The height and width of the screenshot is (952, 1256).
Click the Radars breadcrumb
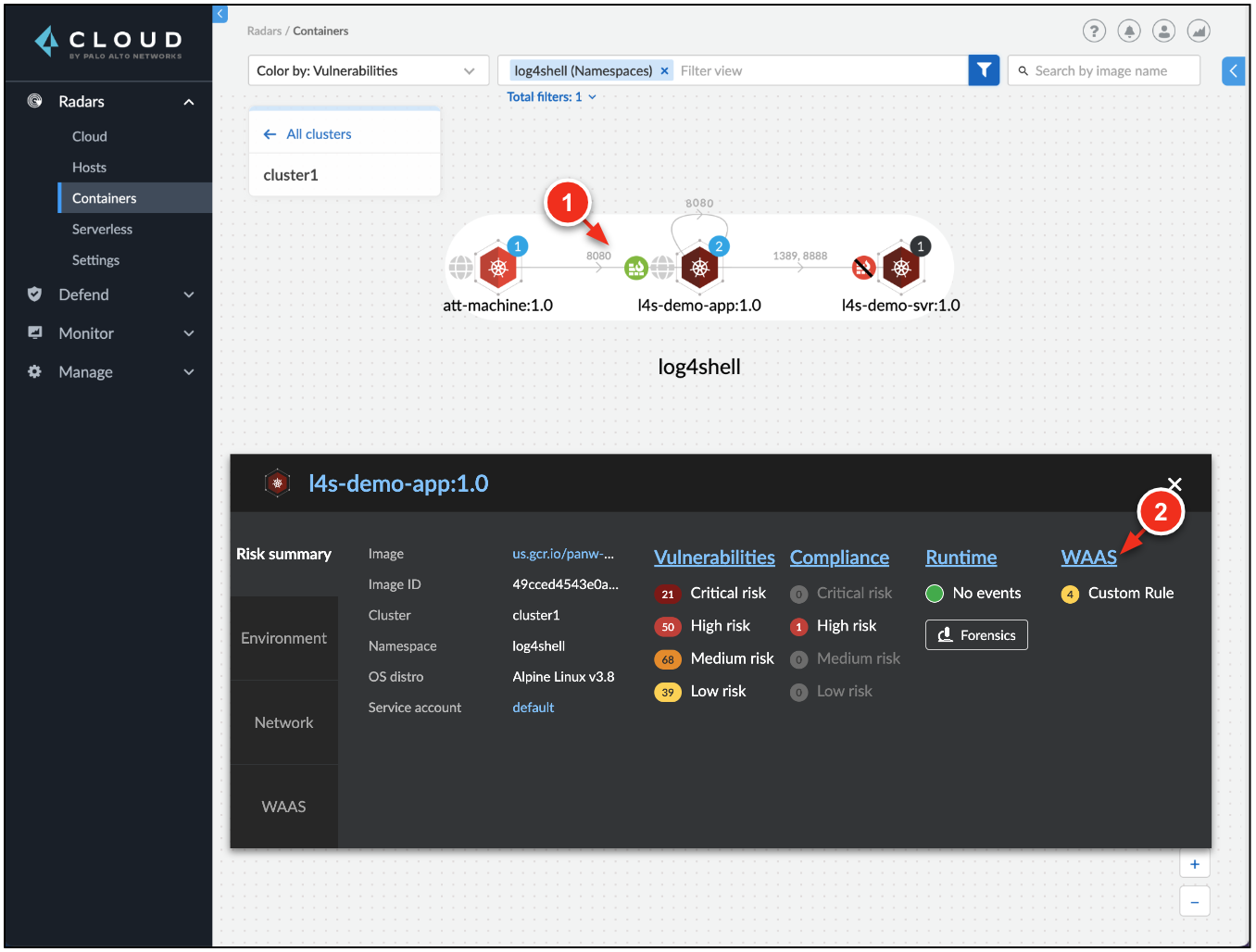click(264, 31)
